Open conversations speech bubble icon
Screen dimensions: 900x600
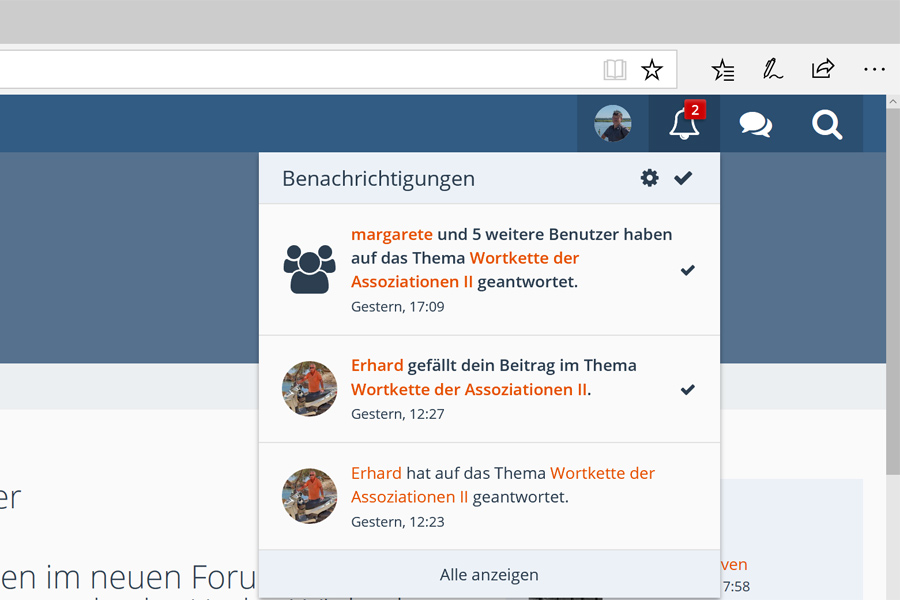click(755, 125)
